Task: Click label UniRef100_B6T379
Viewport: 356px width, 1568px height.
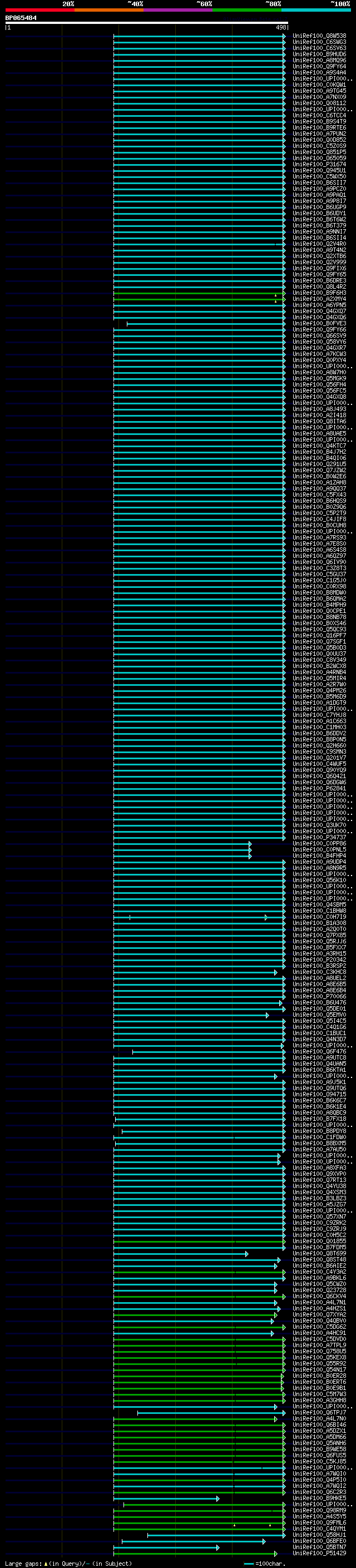Action: [319, 226]
